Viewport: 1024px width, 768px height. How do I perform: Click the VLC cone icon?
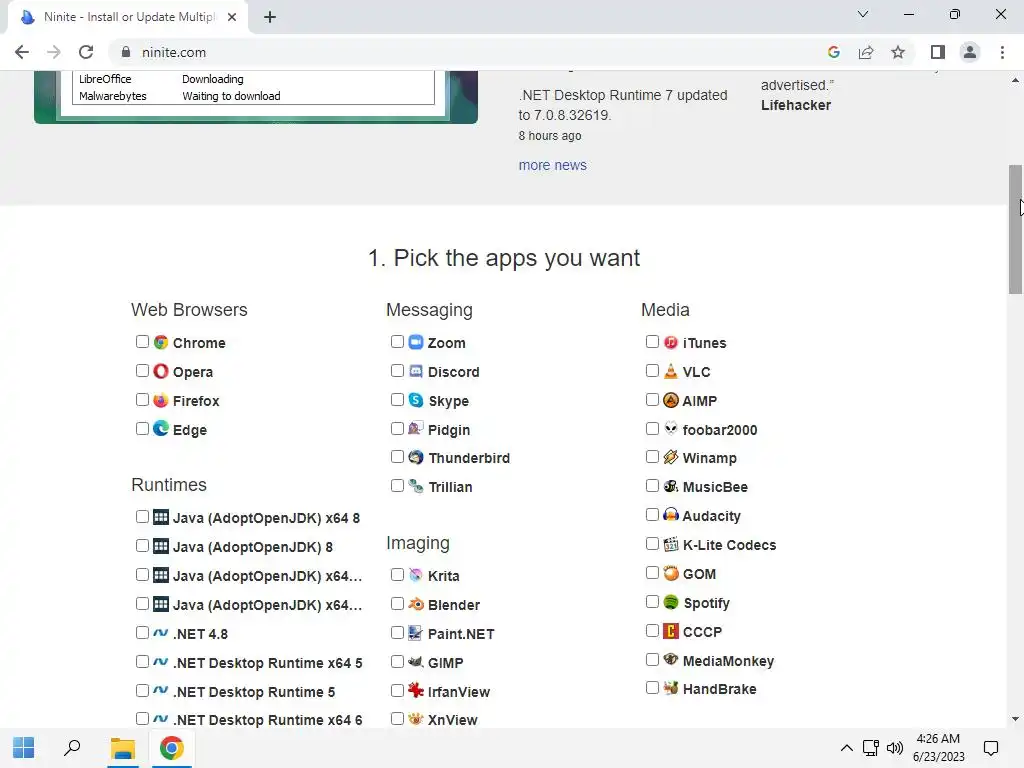pos(671,371)
